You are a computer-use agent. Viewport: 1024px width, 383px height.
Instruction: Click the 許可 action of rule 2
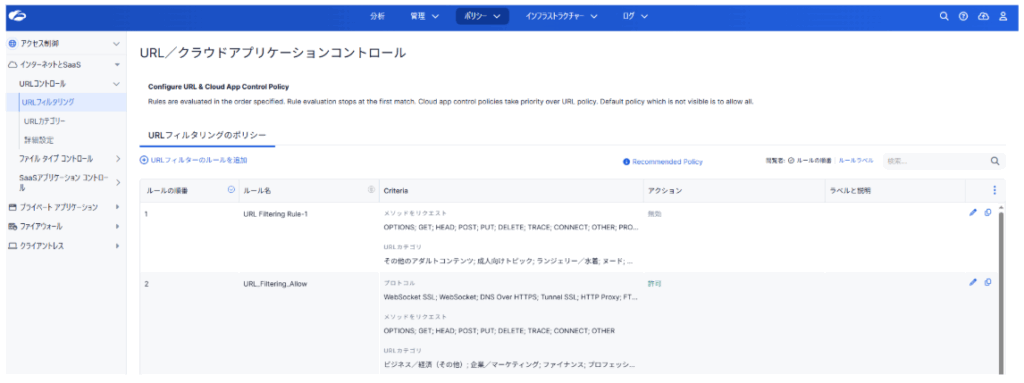click(654, 284)
